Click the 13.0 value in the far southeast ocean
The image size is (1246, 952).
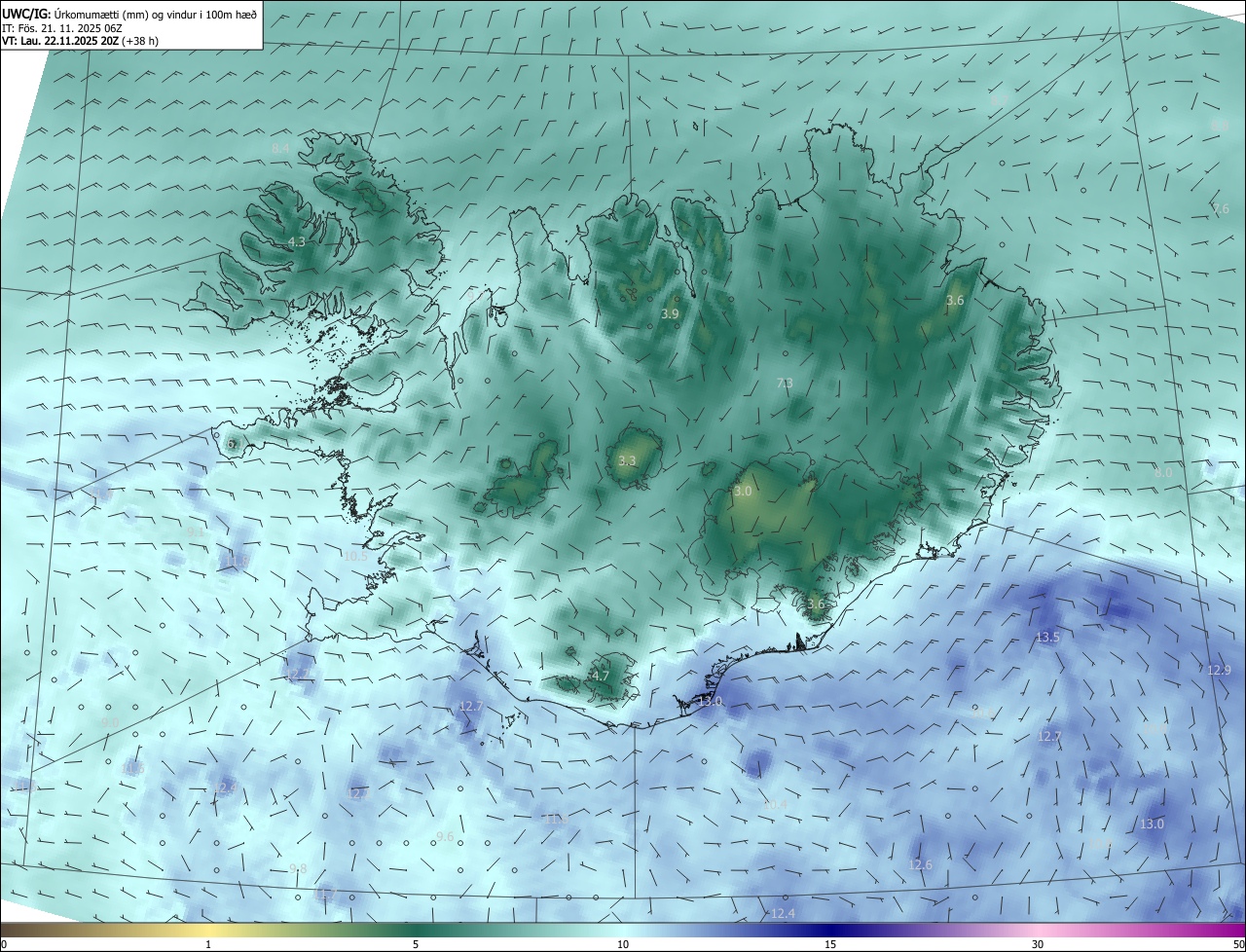point(1152,824)
